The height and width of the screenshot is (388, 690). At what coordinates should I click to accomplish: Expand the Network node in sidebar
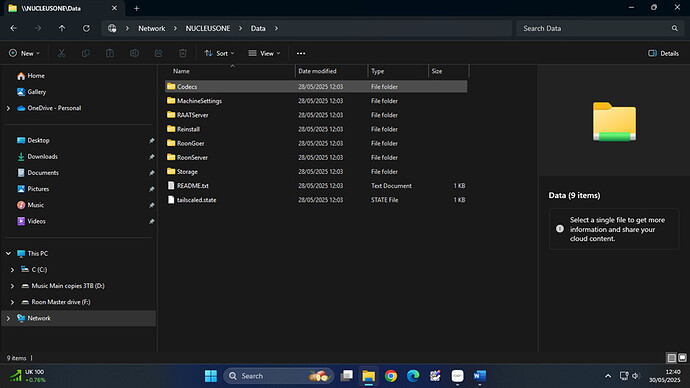(x=8, y=318)
